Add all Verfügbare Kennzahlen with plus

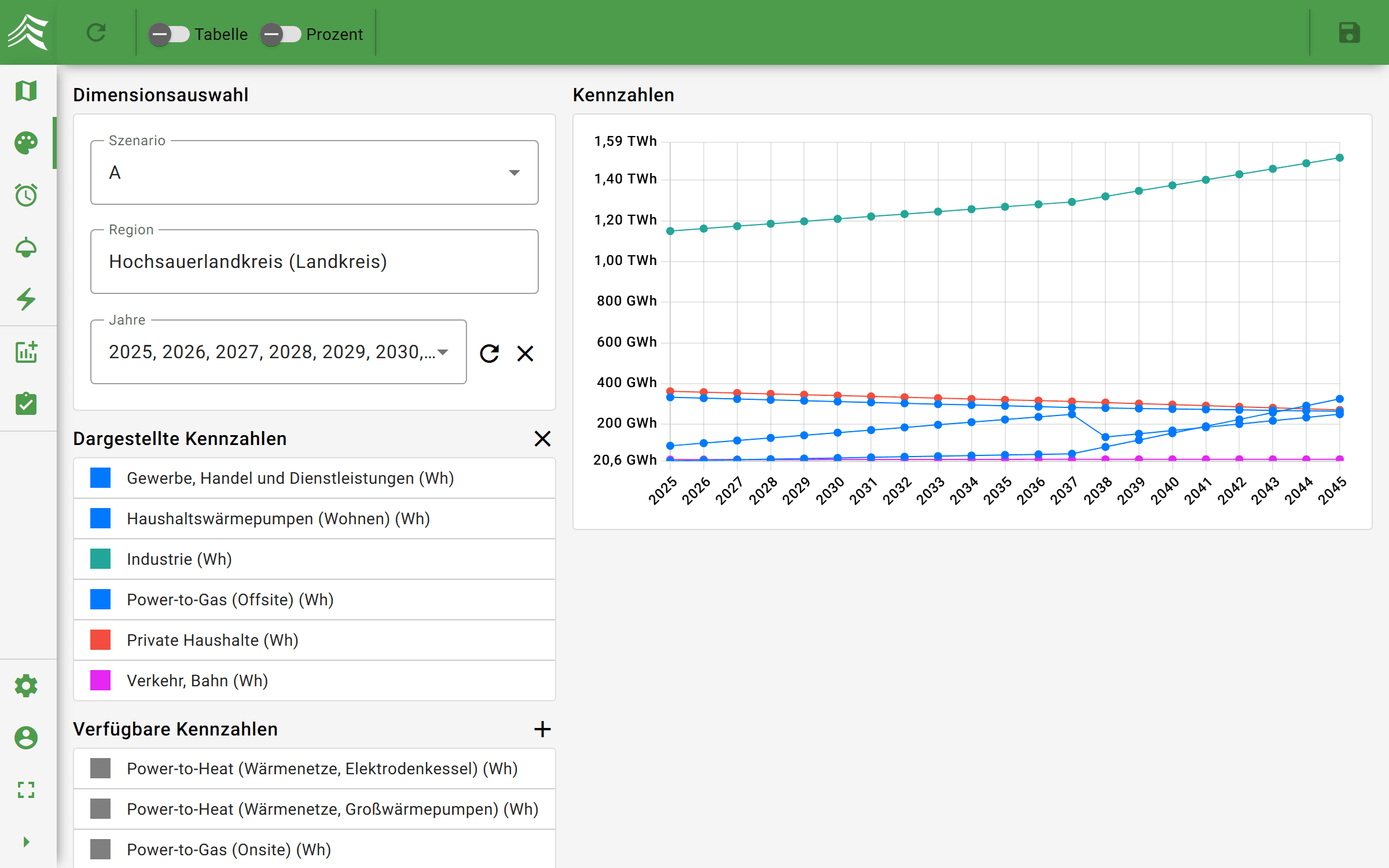pyautogui.click(x=542, y=729)
